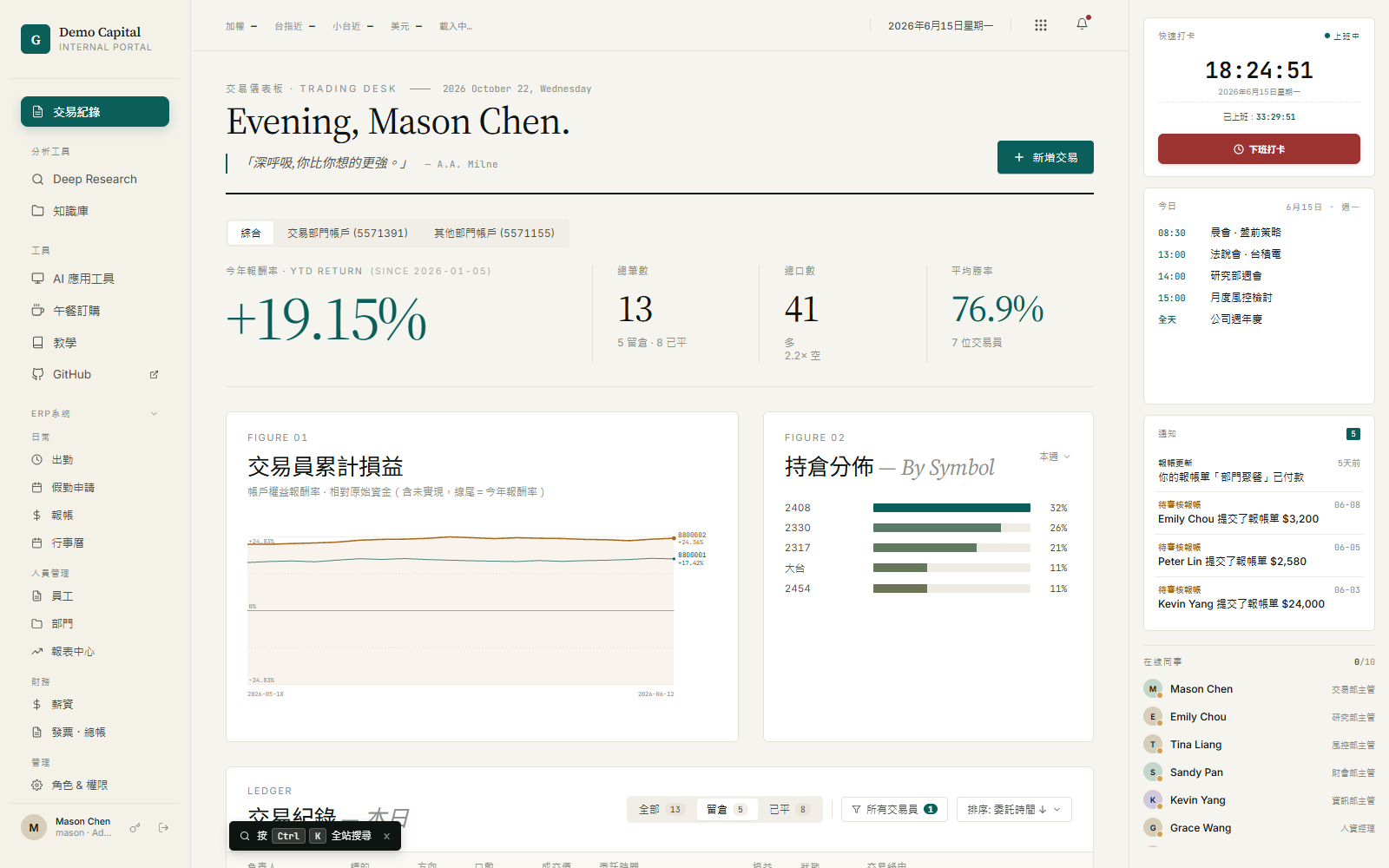Open the 本週 period dropdown
The image size is (1389, 868).
[x=1055, y=457]
